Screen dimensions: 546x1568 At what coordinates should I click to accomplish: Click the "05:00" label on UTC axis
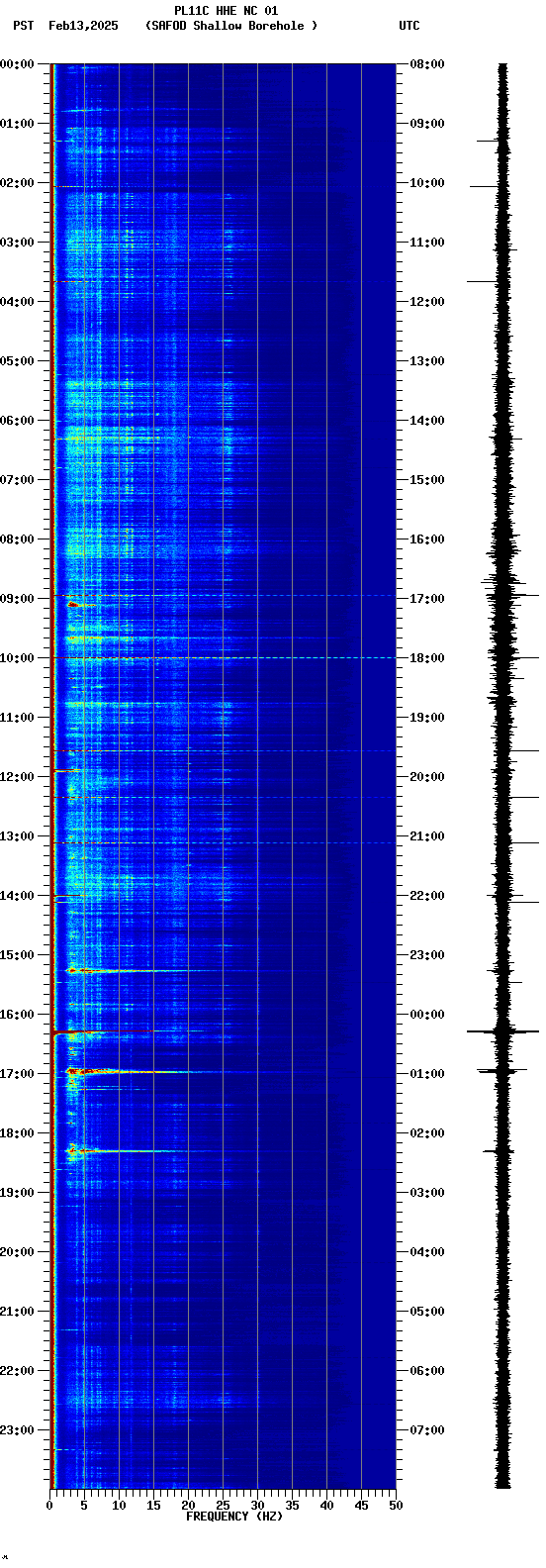pyautogui.click(x=427, y=1312)
